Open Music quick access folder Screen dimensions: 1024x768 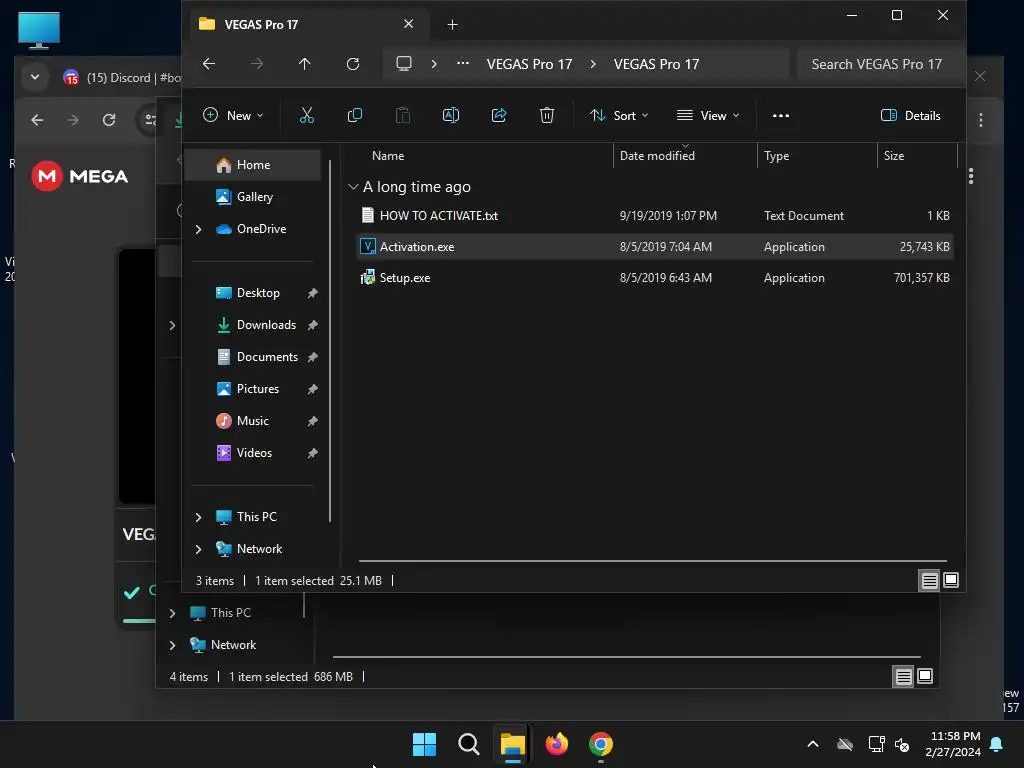pos(253,421)
